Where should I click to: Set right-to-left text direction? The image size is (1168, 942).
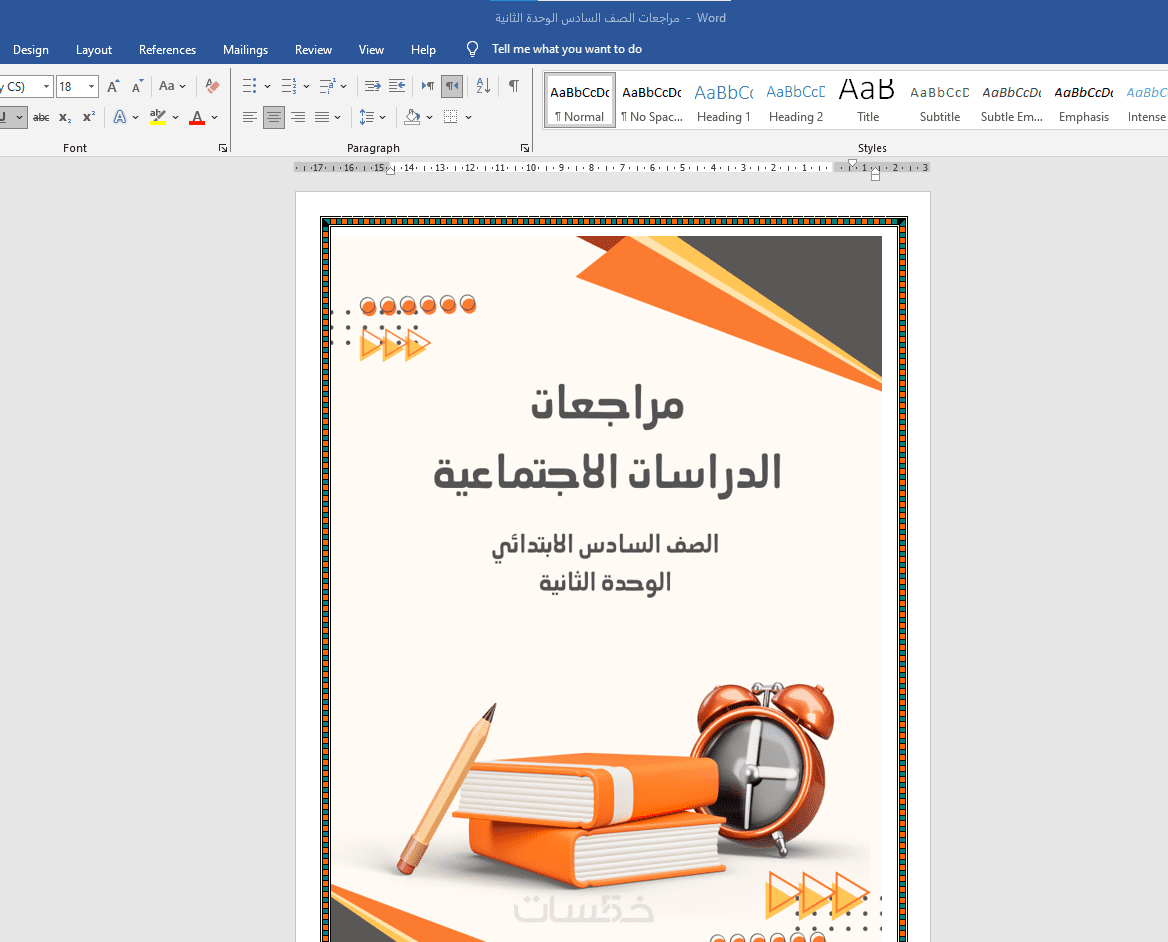451,86
